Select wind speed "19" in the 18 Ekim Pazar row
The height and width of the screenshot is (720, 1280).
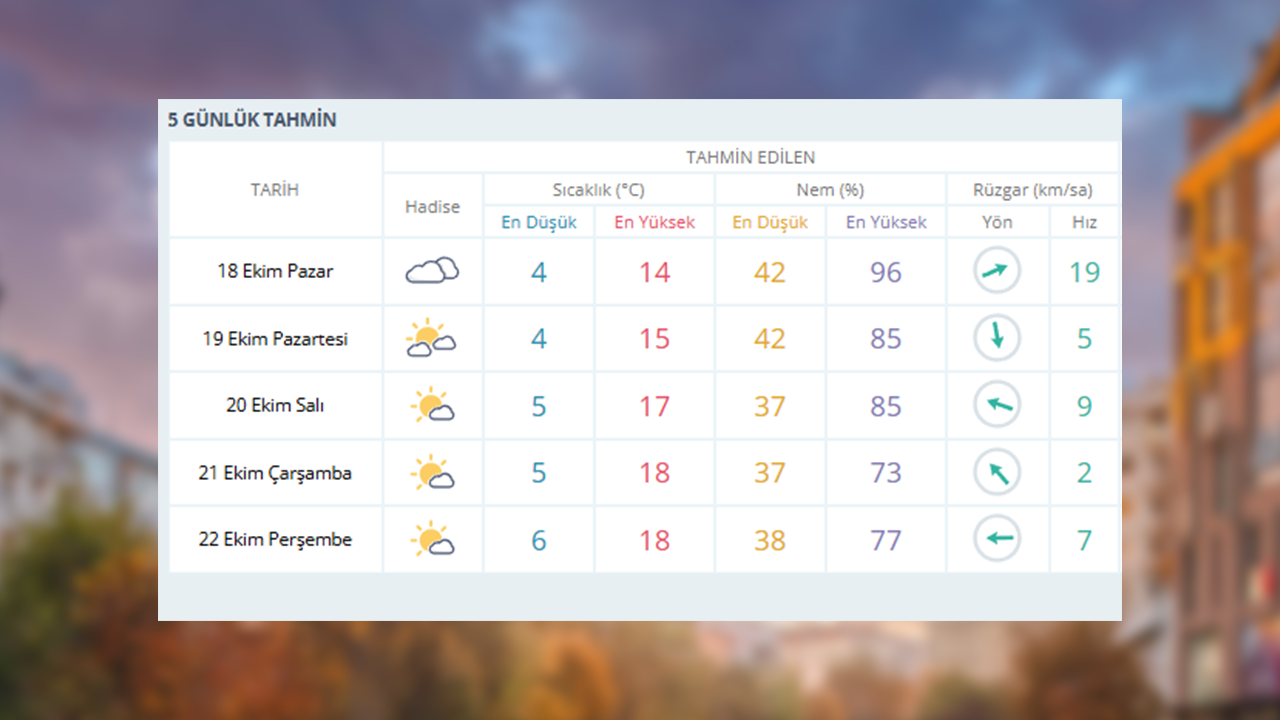point(1084,272)
